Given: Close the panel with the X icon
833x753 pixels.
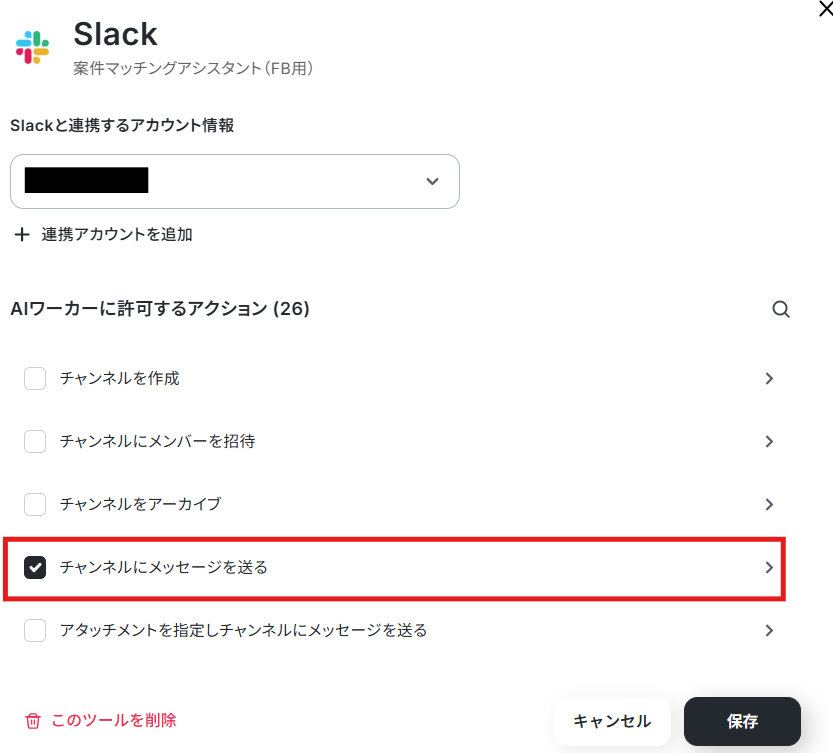Looking at the screenshot, I should point(824,9).
